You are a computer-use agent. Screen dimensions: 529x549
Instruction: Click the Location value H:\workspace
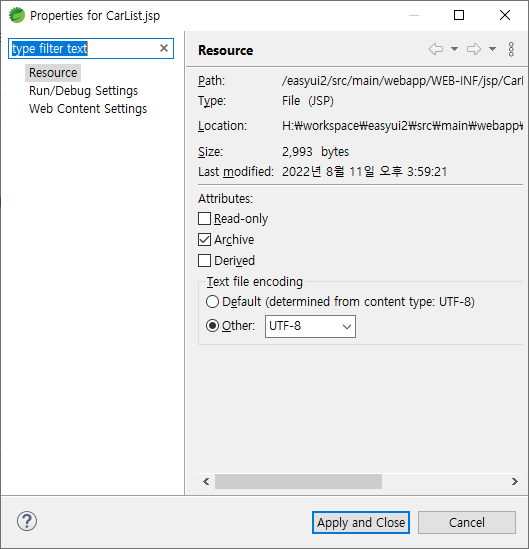(x=402, y=126)
